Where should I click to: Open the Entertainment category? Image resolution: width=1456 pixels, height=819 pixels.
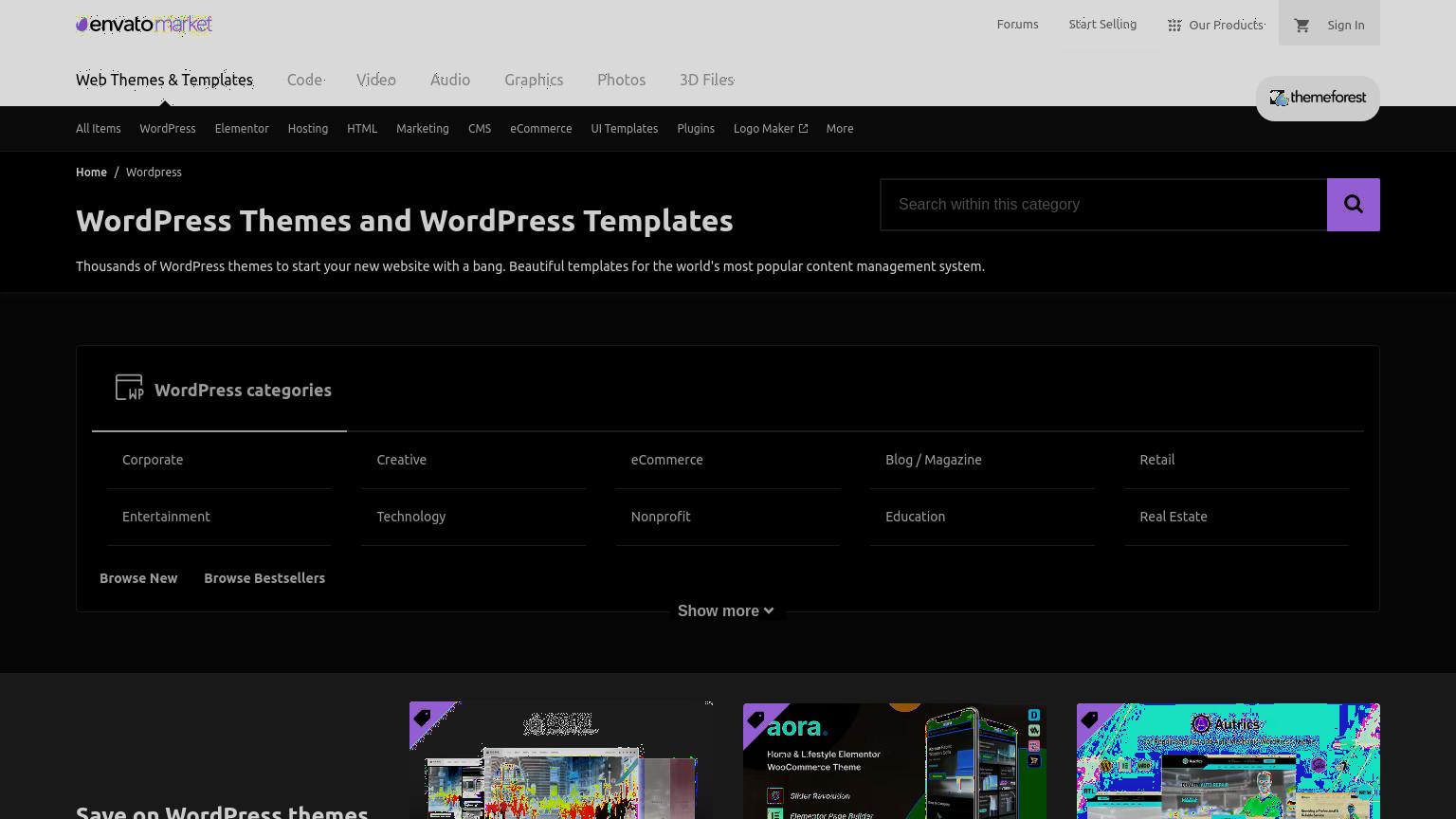pyautogui.click(x=166, y=517)
